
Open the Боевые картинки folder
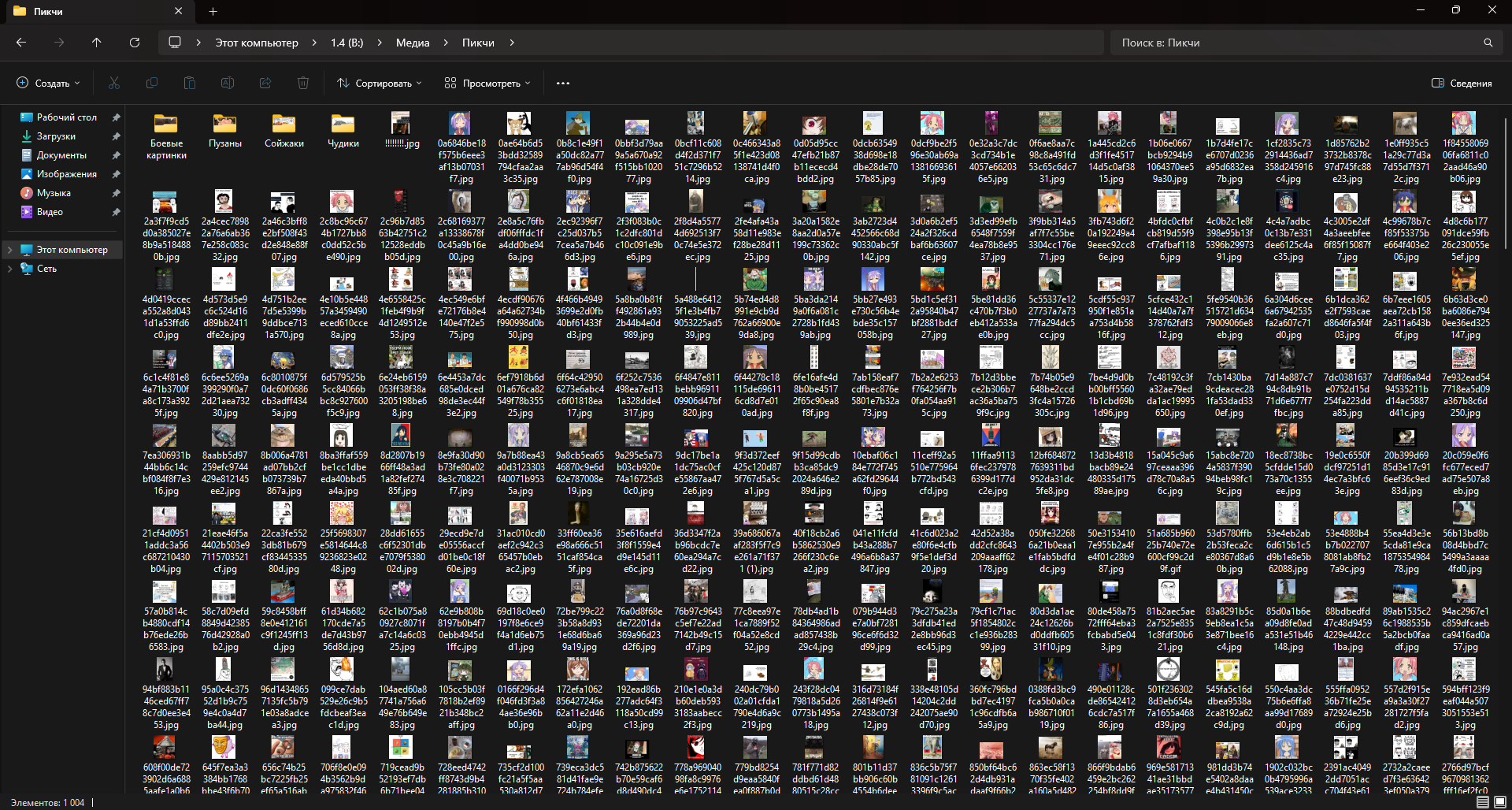166,136
